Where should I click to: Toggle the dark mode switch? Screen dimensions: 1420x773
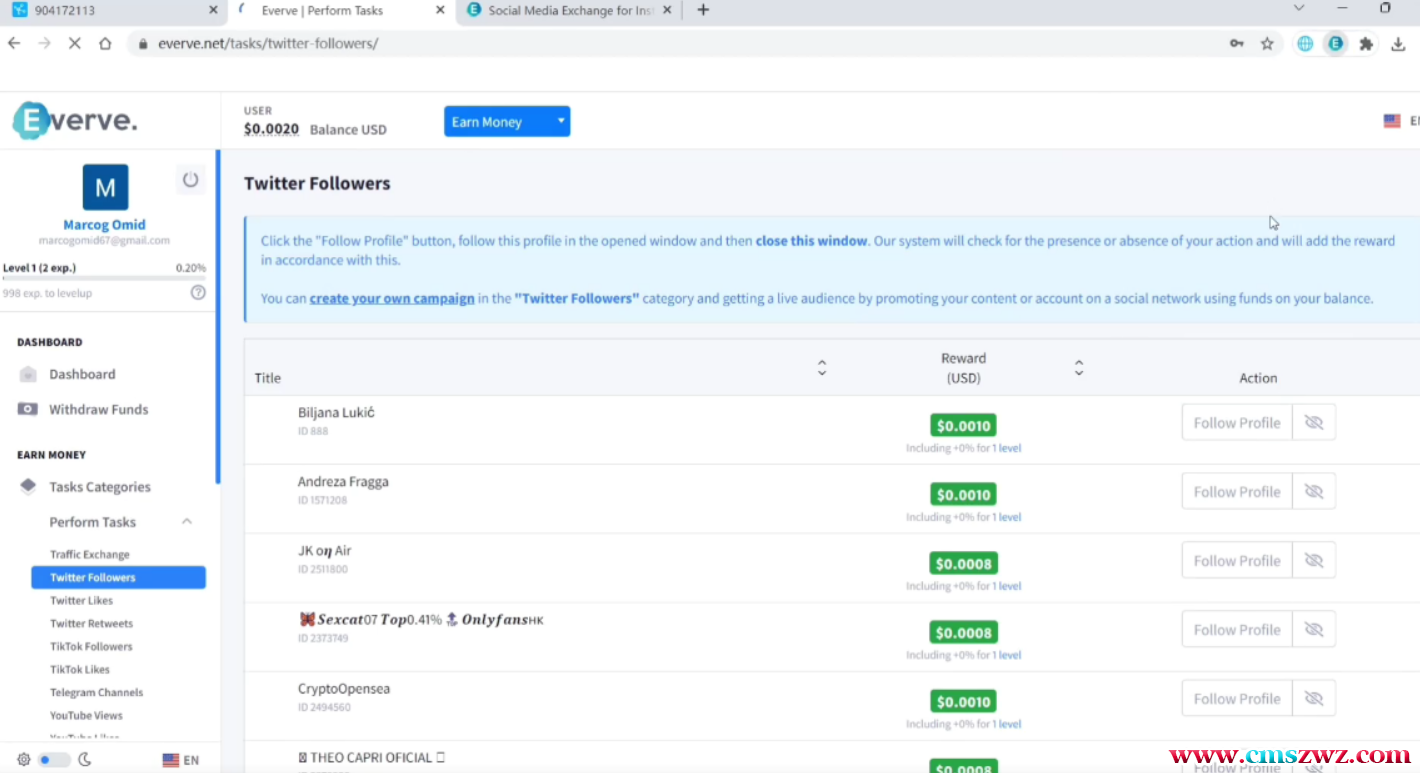click(x=53, y=760)
